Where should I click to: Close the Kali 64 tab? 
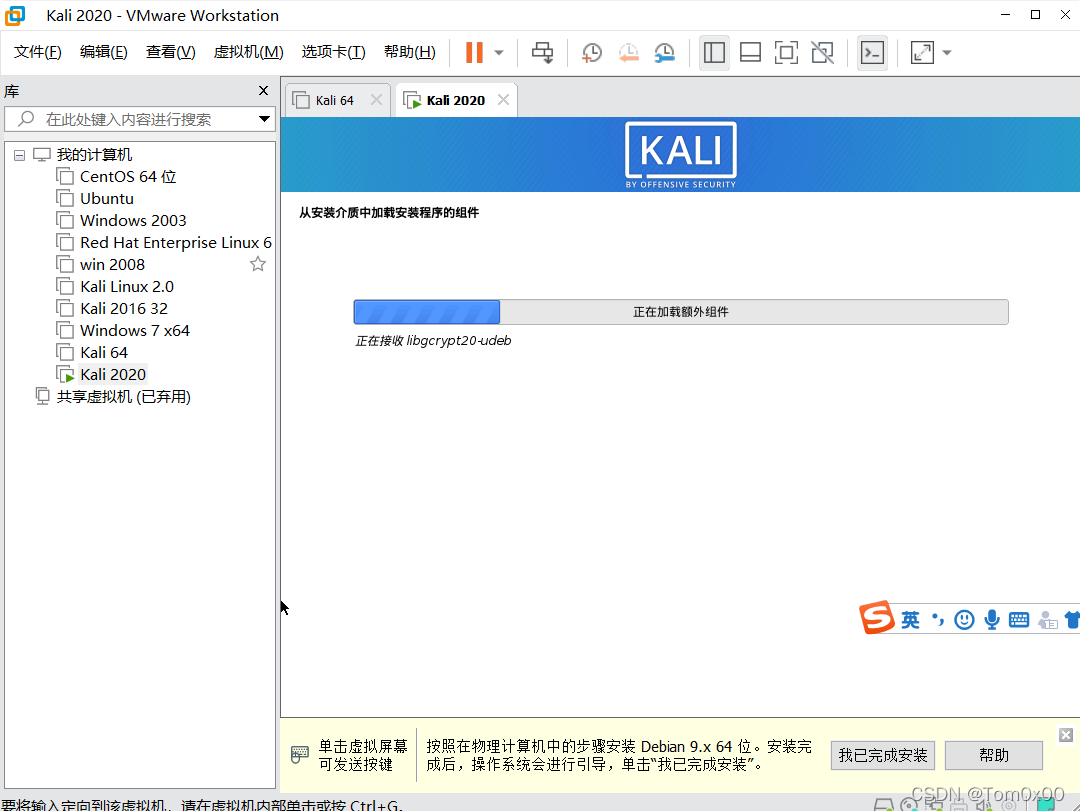point(376,100)
